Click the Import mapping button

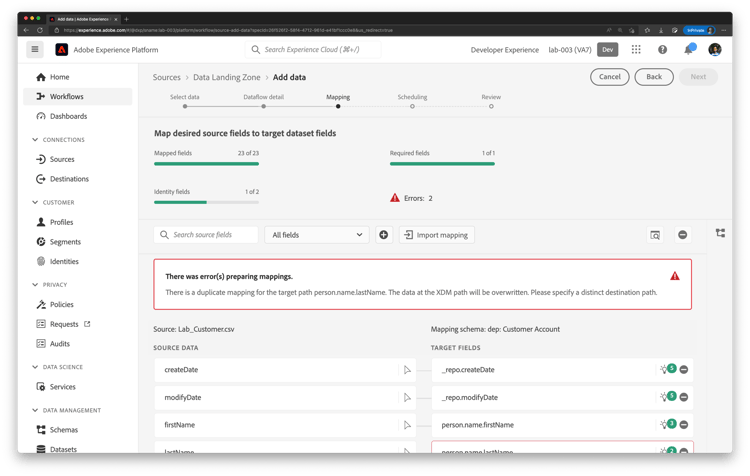coord(437,235)
